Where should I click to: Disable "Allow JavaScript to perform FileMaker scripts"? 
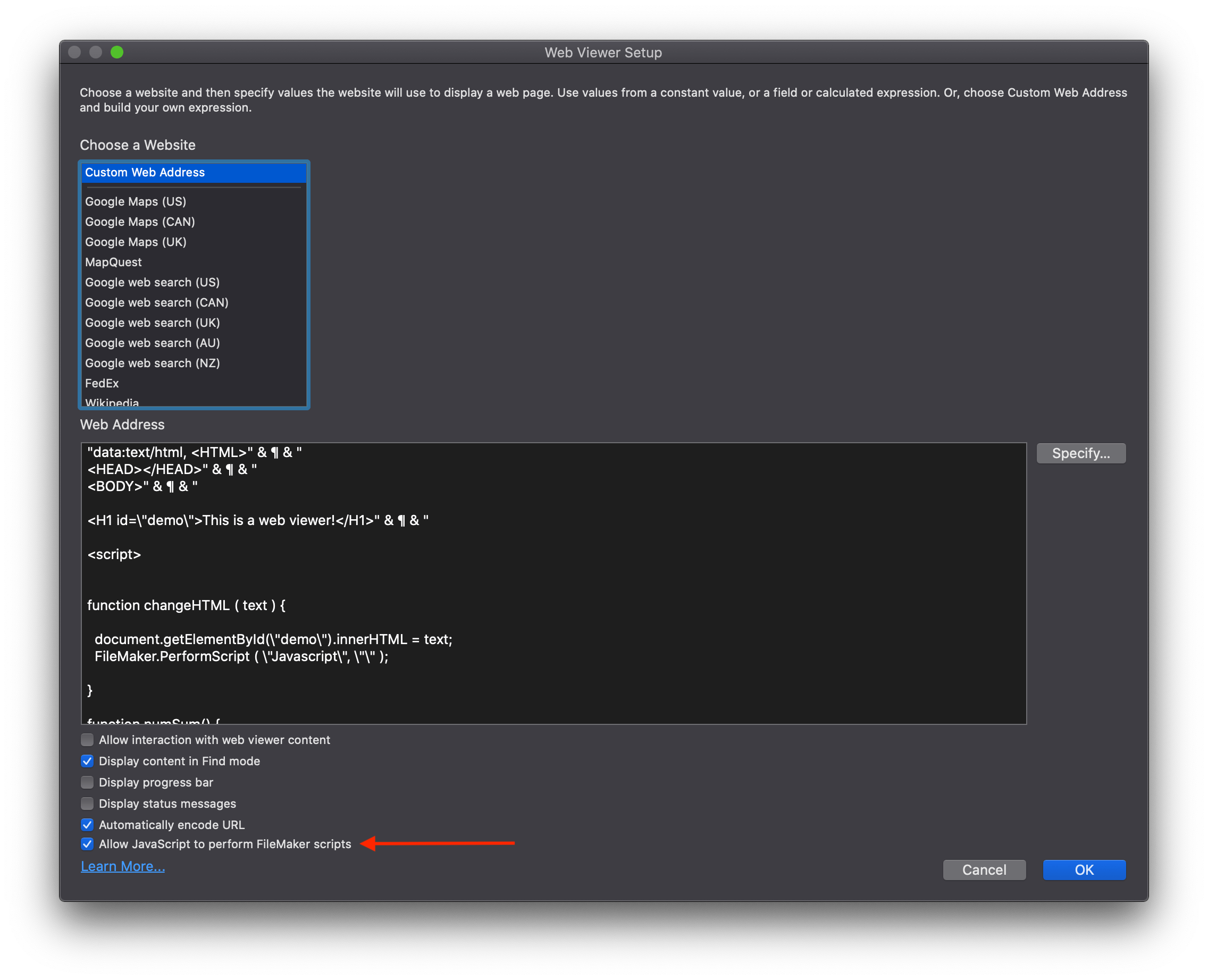[88, 844]
